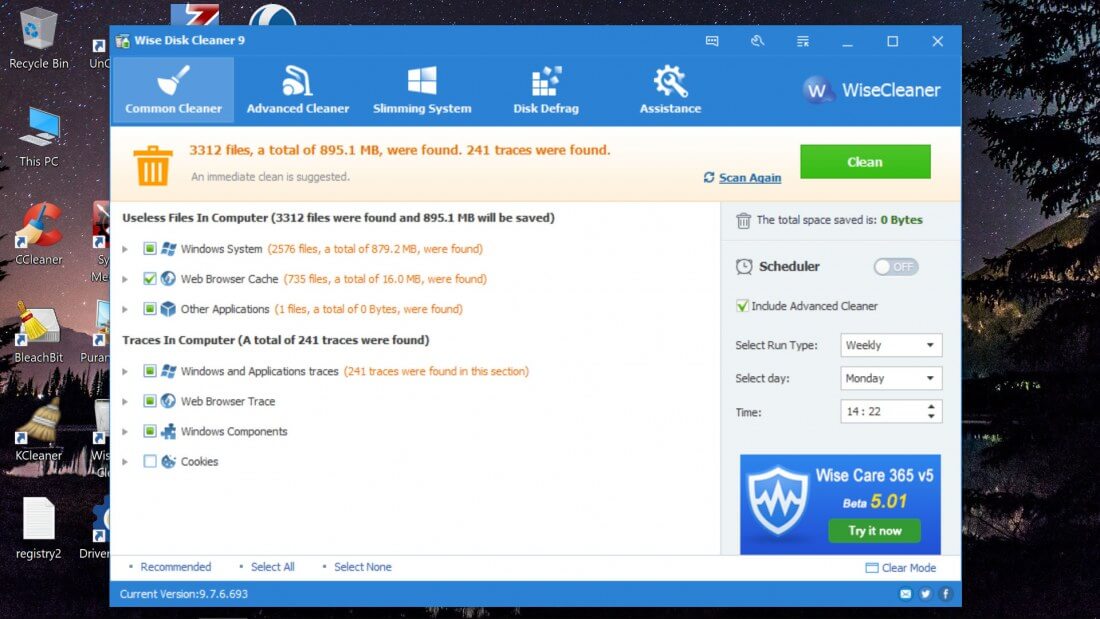
Task: Open the Select Run Type dropdown
Action: tap(891, 345)
